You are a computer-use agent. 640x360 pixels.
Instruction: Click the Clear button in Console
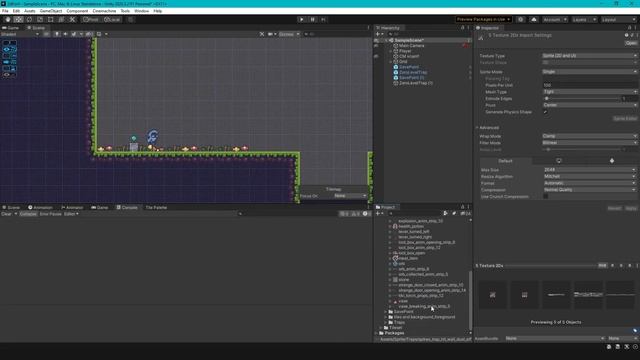pyautogui.click(x=7, y=214)
